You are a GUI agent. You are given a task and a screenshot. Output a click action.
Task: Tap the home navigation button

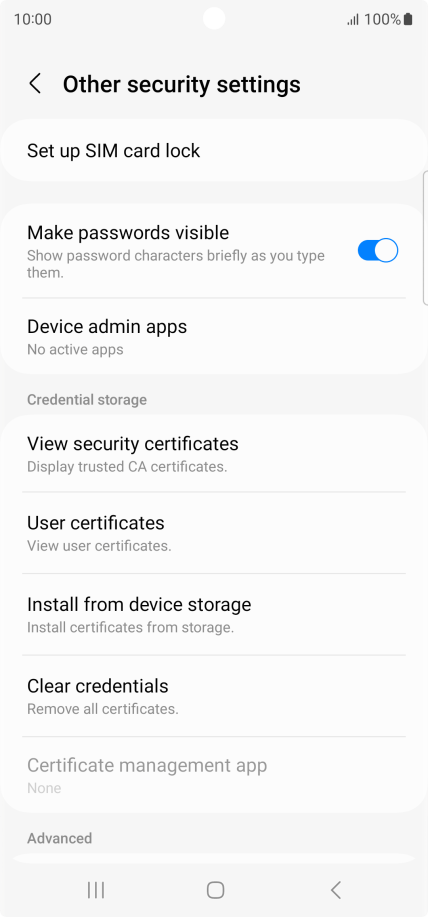click(x=215, y=890)
